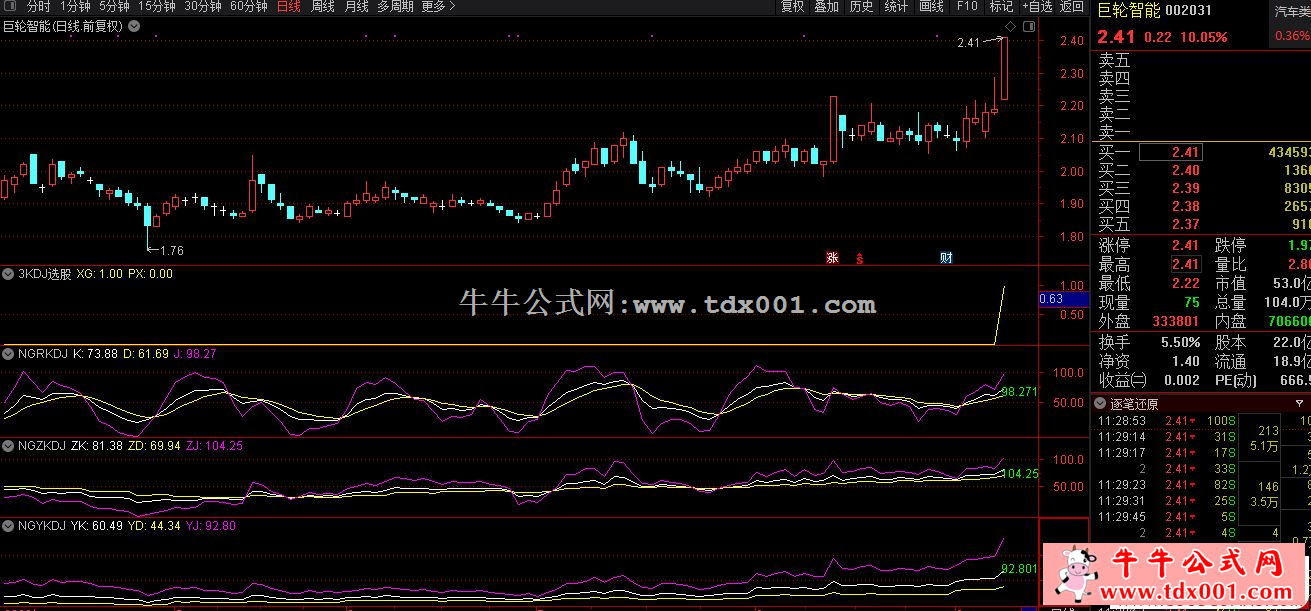Switch to the 分时 intraday view
The width and height of the screenshot is (1311, 611).
coord(38,6)
